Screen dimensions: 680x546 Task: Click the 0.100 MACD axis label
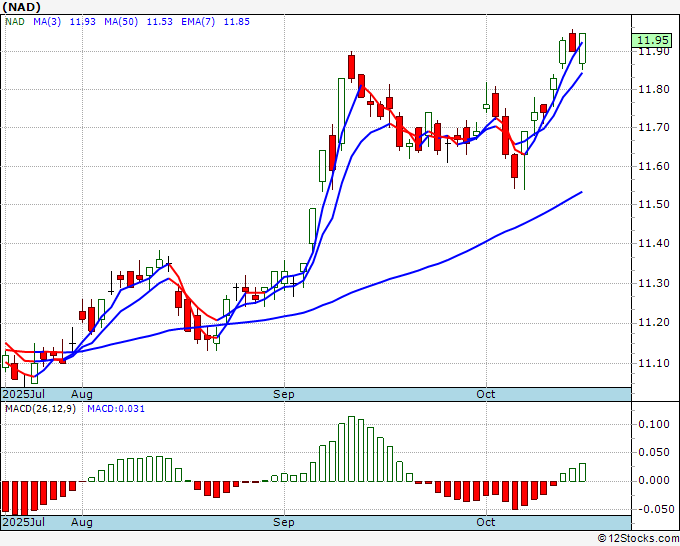[654, 425]
